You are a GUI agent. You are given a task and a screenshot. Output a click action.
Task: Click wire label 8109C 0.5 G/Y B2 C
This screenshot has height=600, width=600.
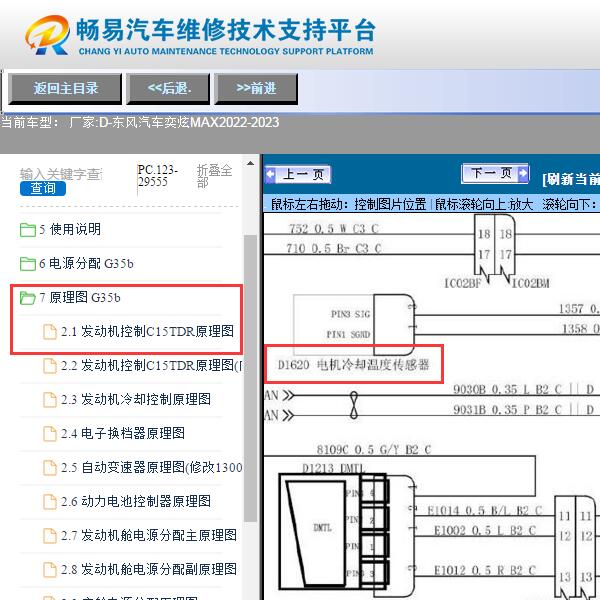point(374,450)
